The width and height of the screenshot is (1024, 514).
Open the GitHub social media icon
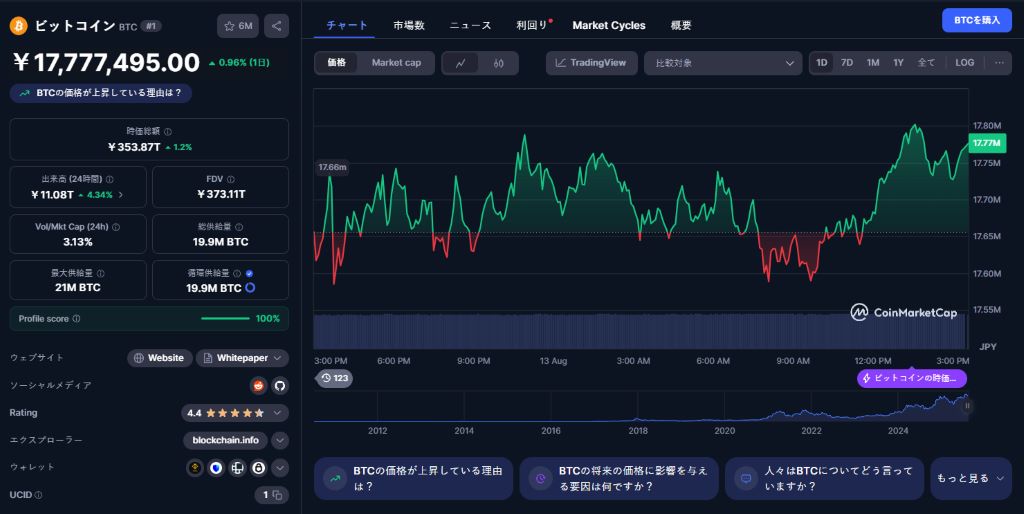coord(280,385)
